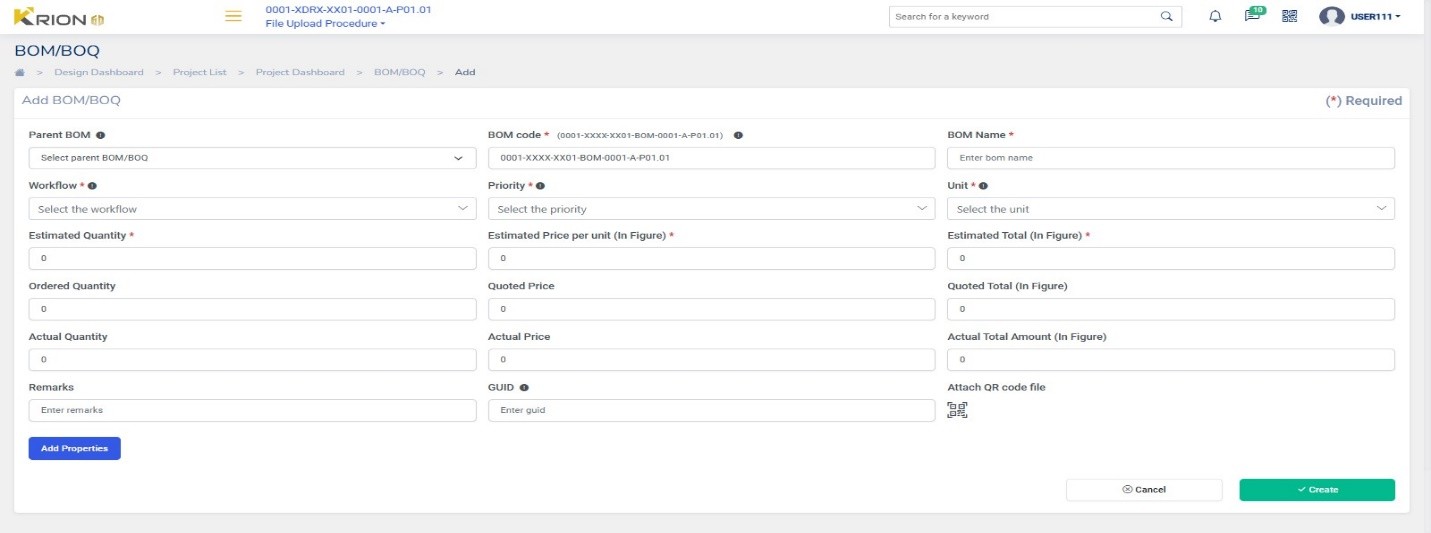Viewport: 1431px width, 533px height.
Task: Click the Parent BOM info icon
Action: 101,135
